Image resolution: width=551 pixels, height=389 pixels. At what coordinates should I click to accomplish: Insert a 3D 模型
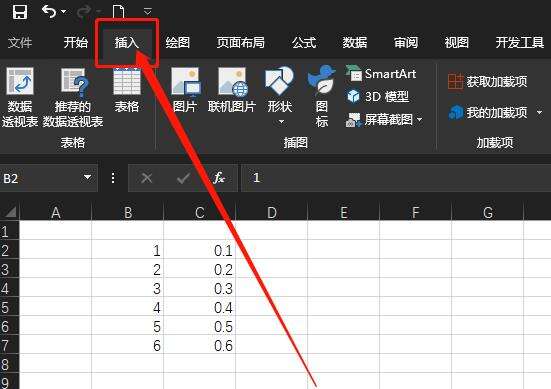[x=378, y=97]
